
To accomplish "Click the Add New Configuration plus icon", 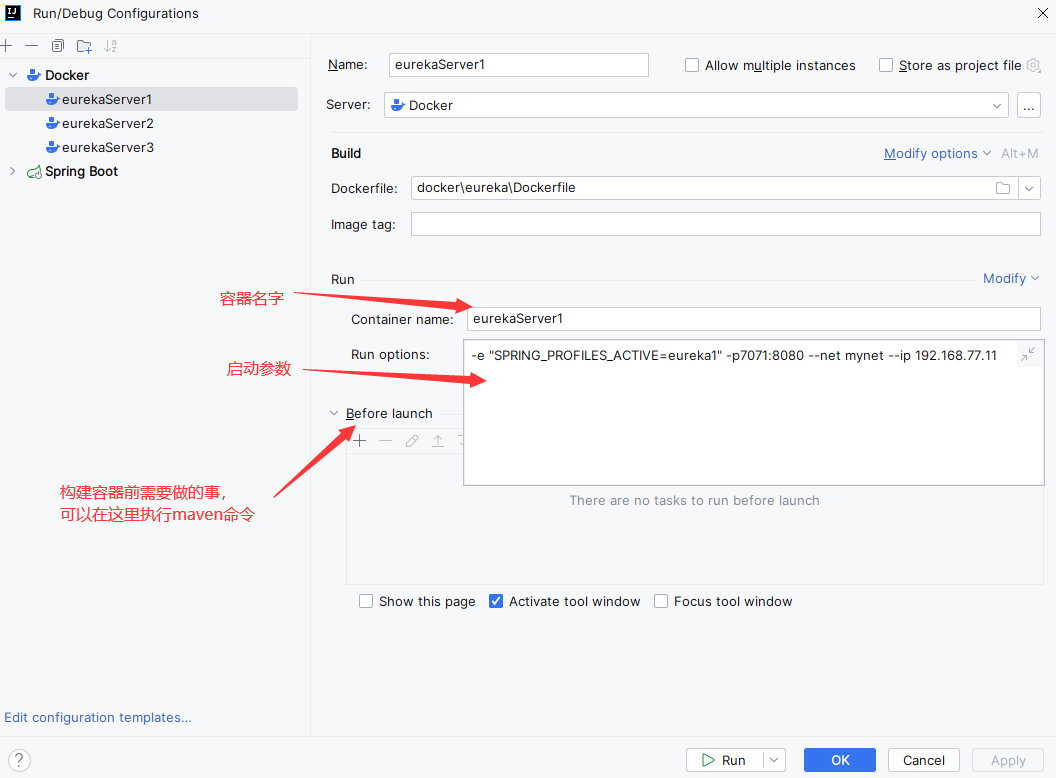I will tap(6, 46).
